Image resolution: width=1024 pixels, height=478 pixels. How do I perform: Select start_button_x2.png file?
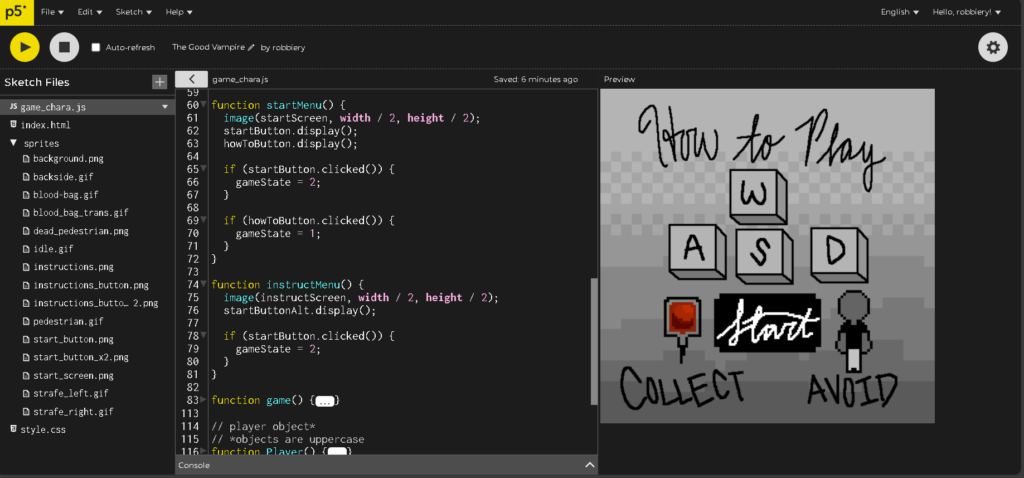pos(81,357)
